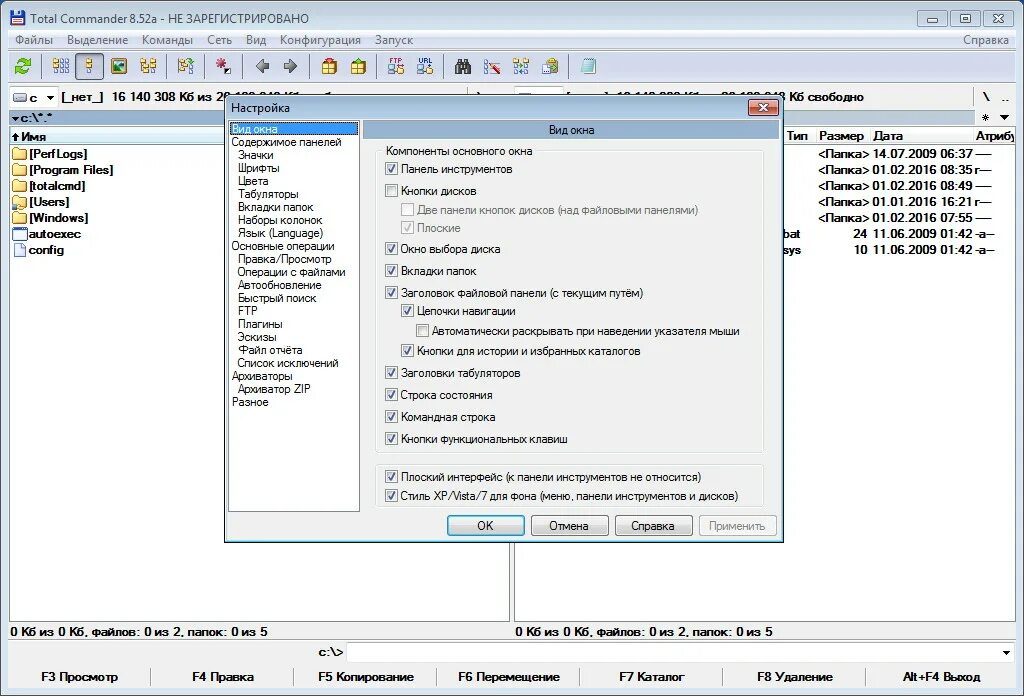1024x696 pixels.
Task: Open the right panel directory history arrow
Action: click(x=1004, y=118)
